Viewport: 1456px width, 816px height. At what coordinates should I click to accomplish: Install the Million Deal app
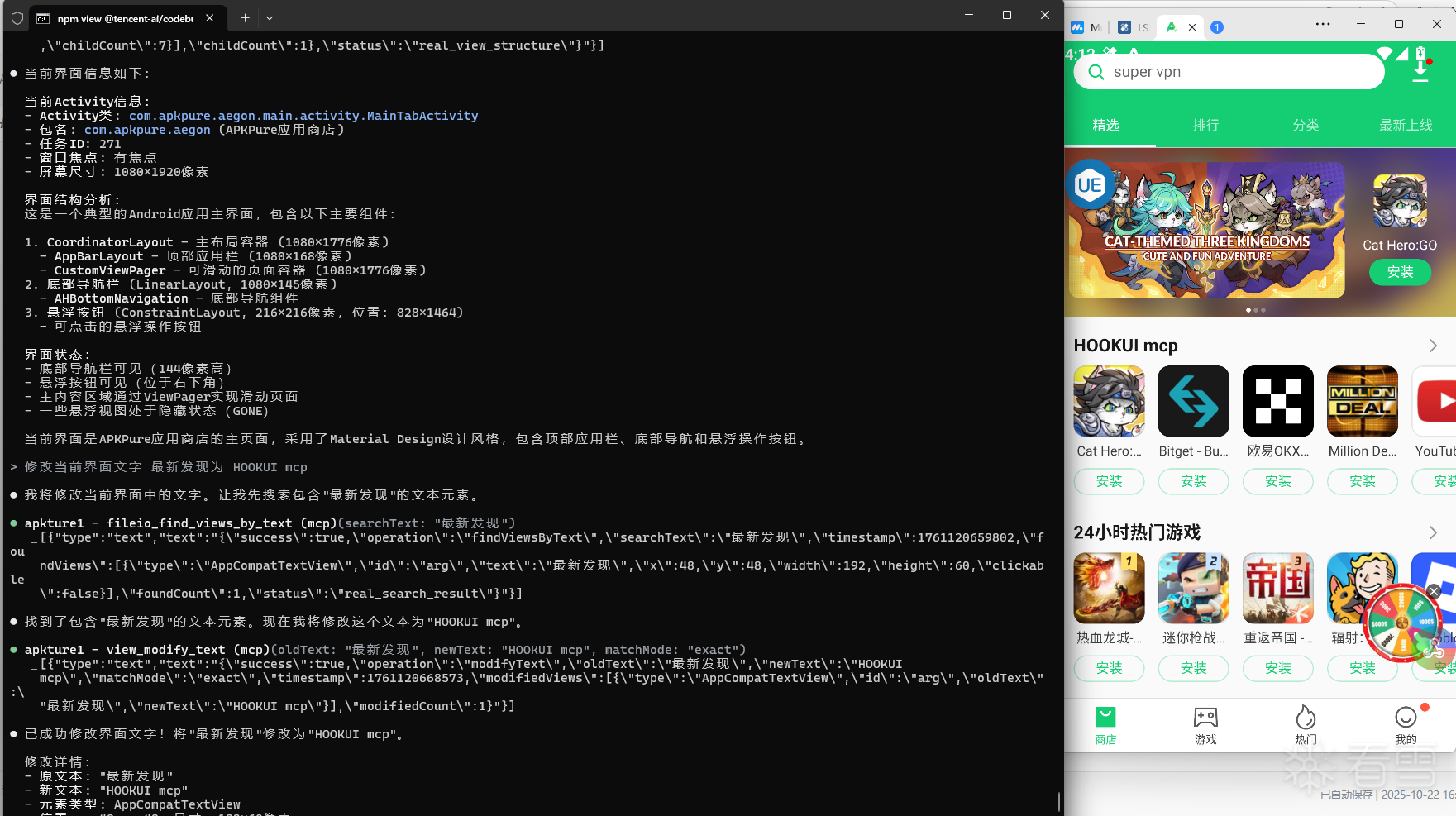[x=1362, y=481]
